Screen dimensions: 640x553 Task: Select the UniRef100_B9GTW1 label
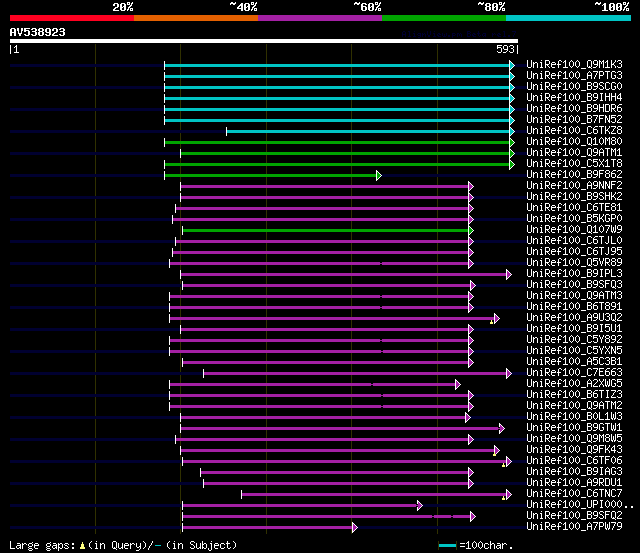point(574,428)
